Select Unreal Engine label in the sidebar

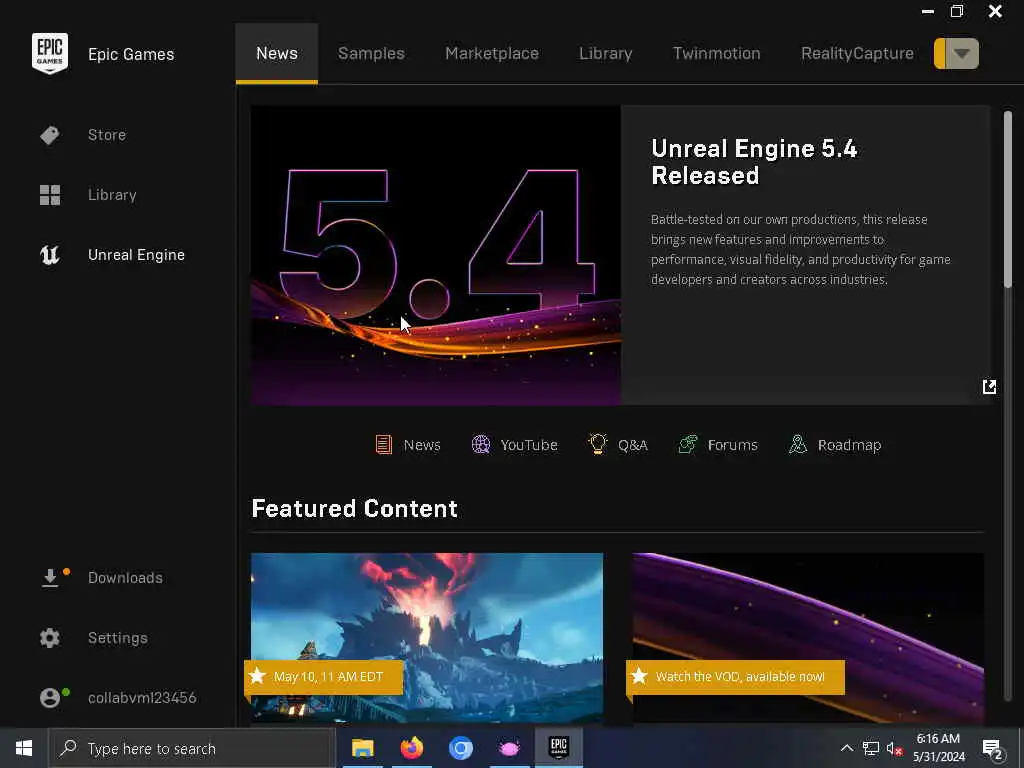coord(136,255)
